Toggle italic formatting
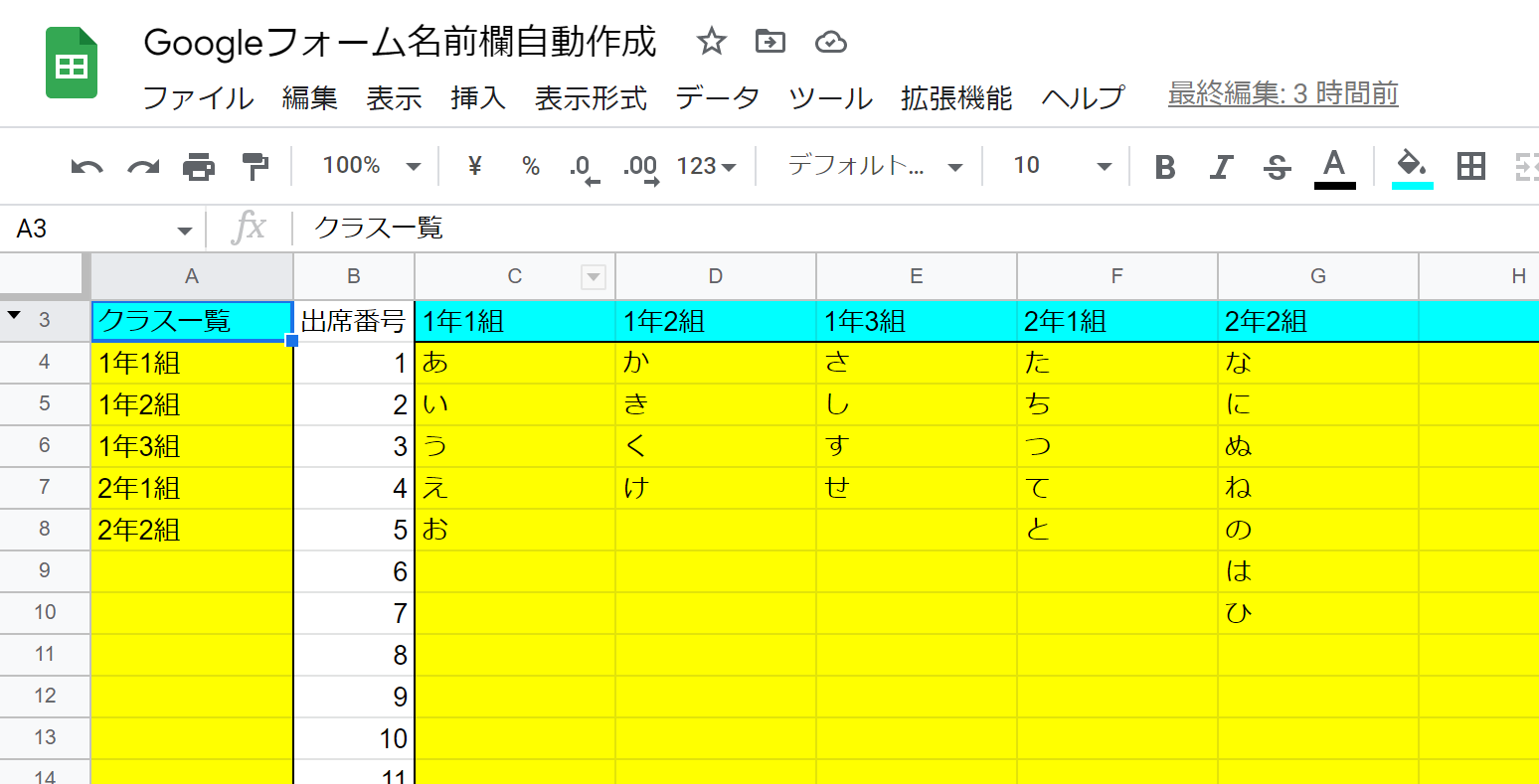Screen dimensions: 1539x784 tap(1222, 167)
